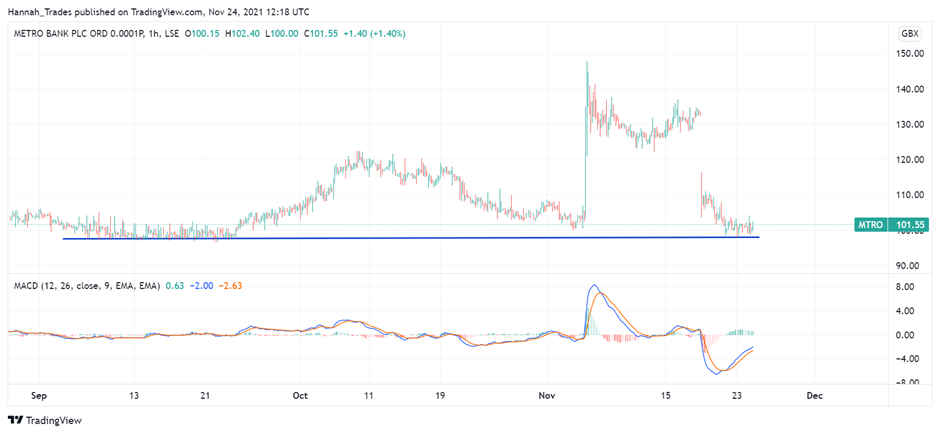Click the 140.00 price axis label
This screenshot has width=940, height=434.
click(908, 89)
